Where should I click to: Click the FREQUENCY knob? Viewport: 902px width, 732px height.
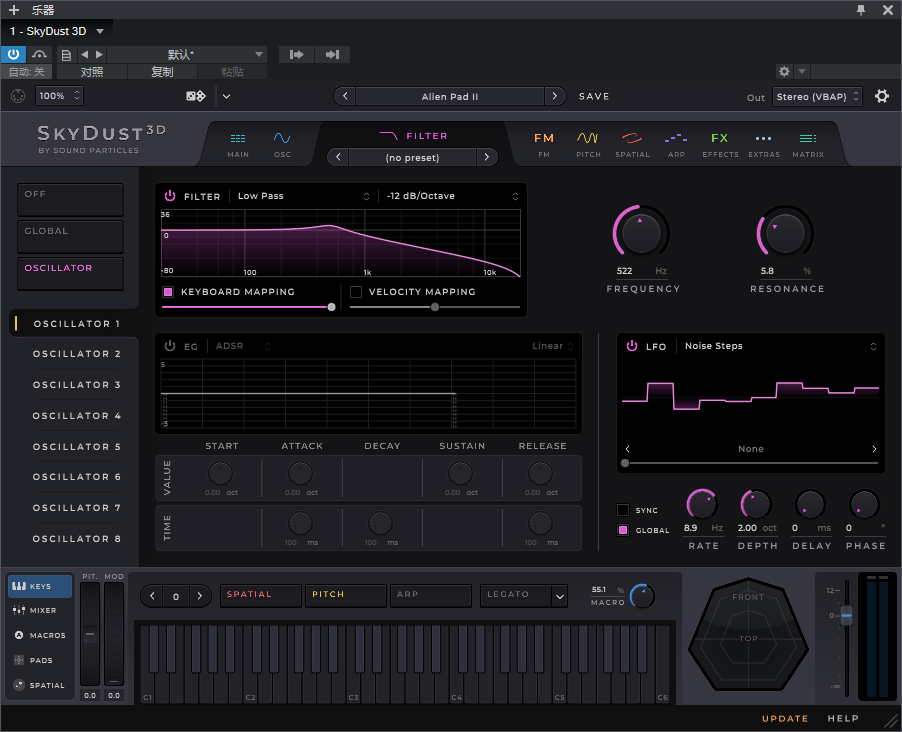[641, 232]
